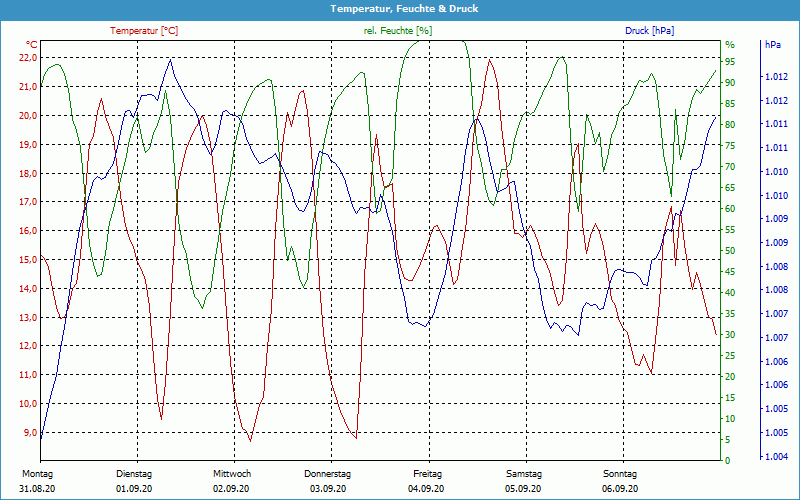
Task: Click green humidity axis value '70'
Action: click(x=730, y=167)
